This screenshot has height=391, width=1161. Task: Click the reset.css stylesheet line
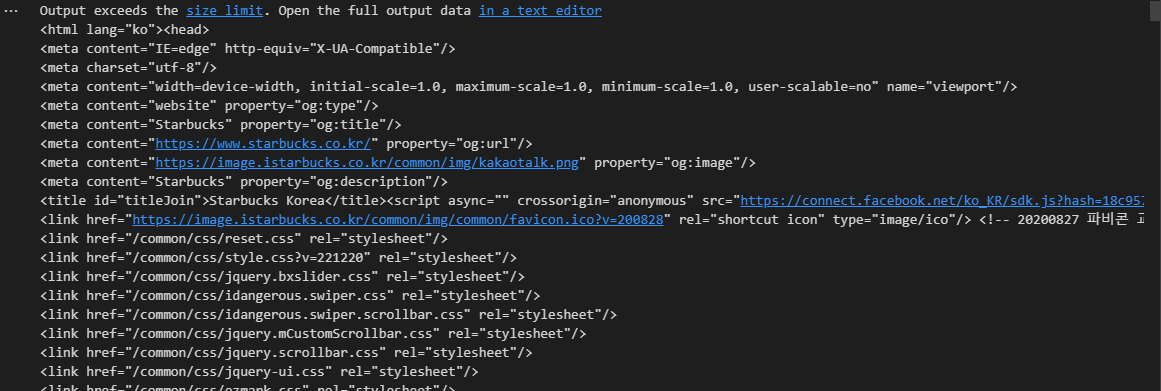pos(244,238)
